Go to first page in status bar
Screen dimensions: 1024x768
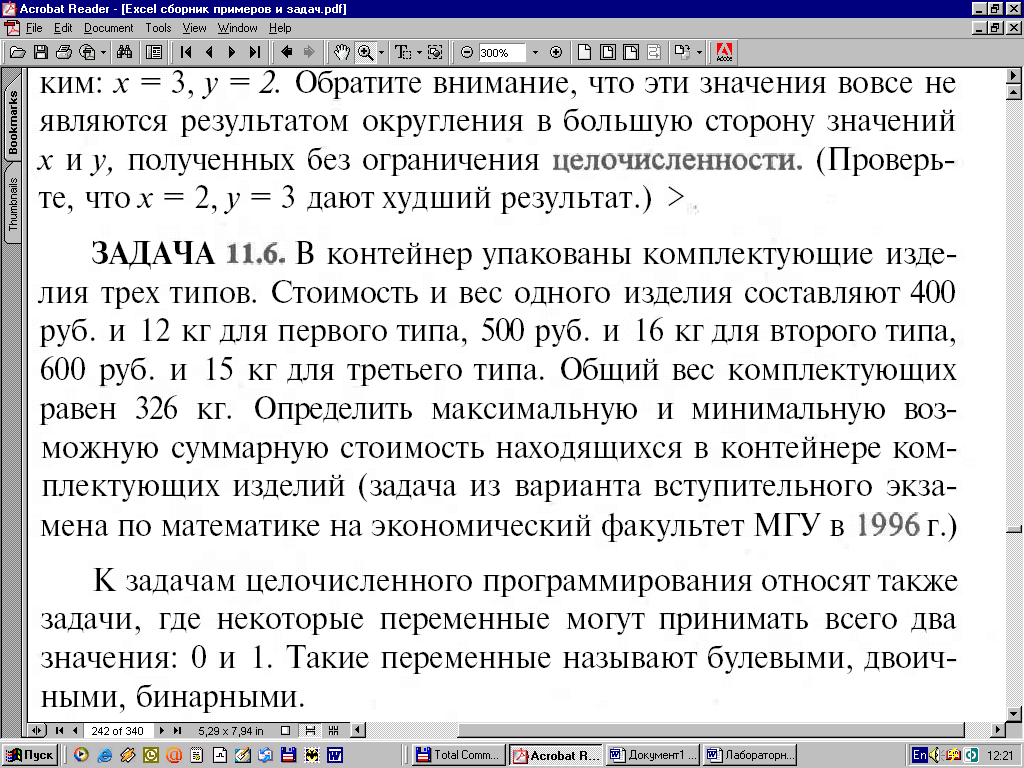click(59, 730)
